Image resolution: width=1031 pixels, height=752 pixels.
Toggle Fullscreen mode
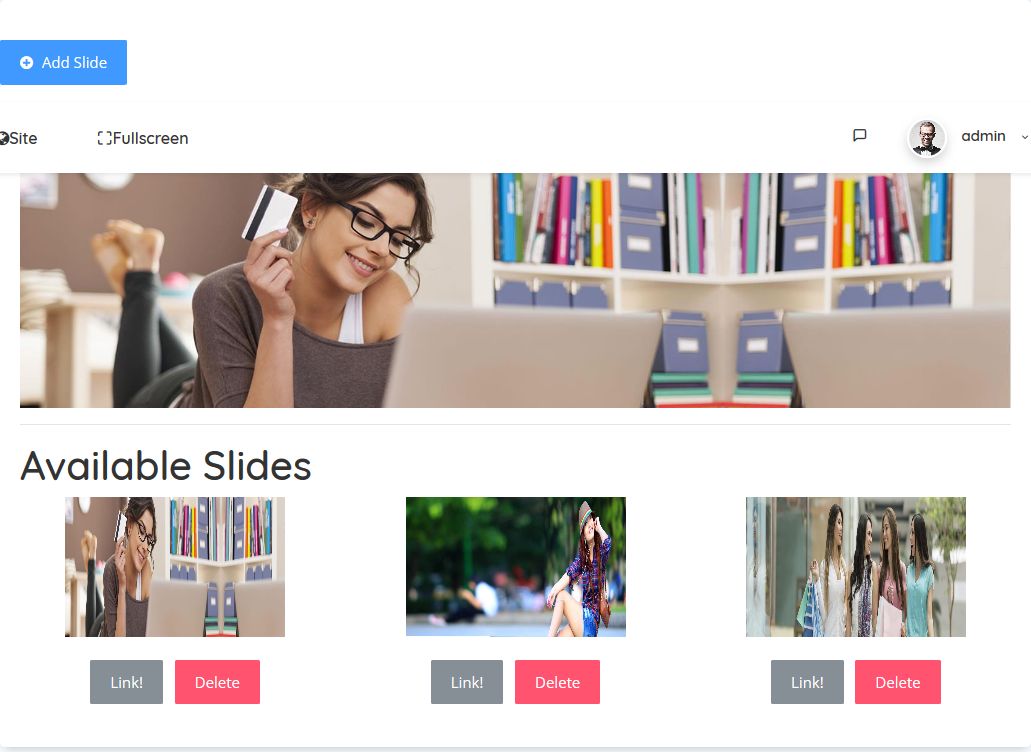coord(143,138)
